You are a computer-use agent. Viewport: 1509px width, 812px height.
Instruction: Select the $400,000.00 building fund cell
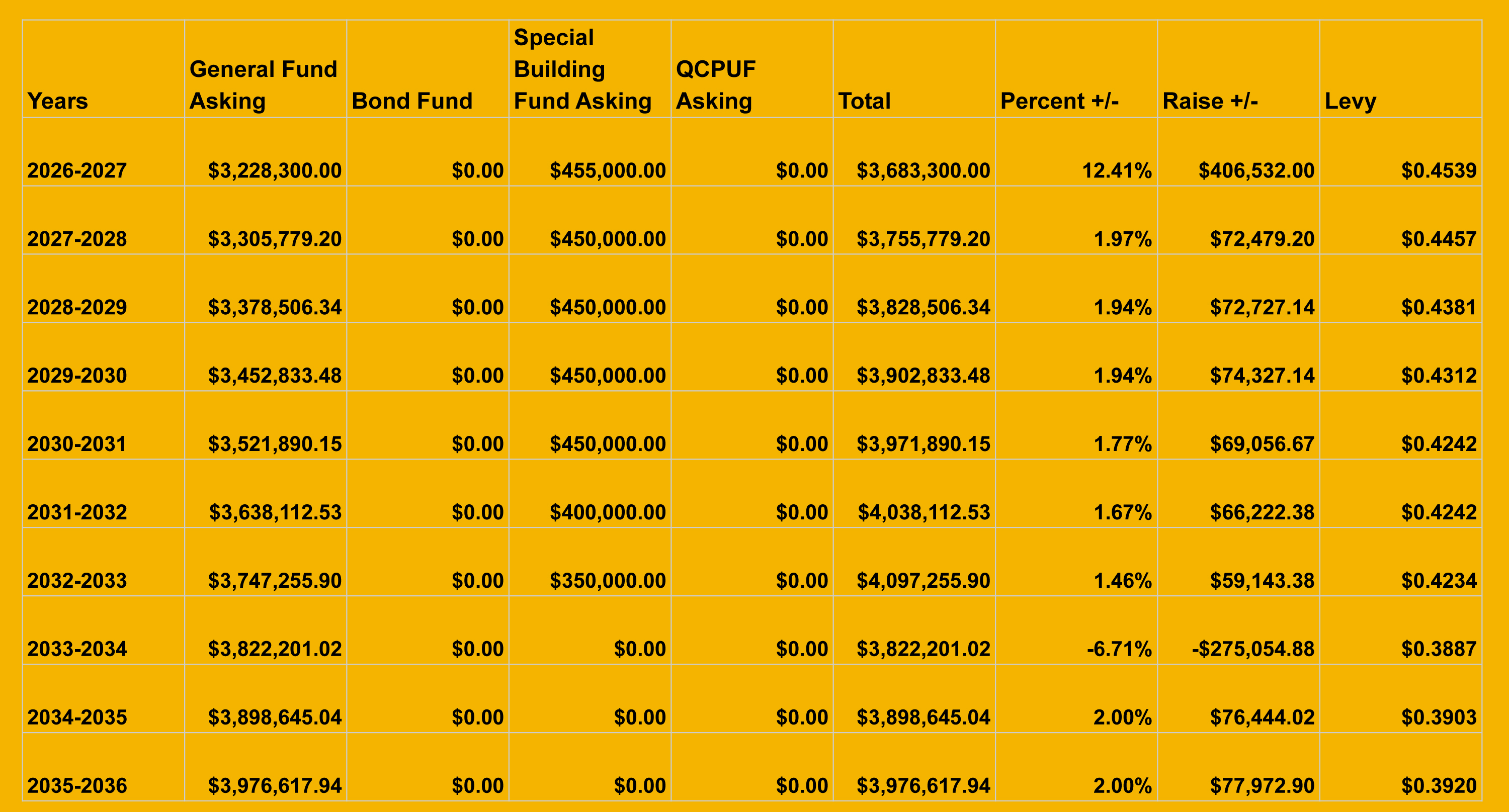[x=590, y=494]
